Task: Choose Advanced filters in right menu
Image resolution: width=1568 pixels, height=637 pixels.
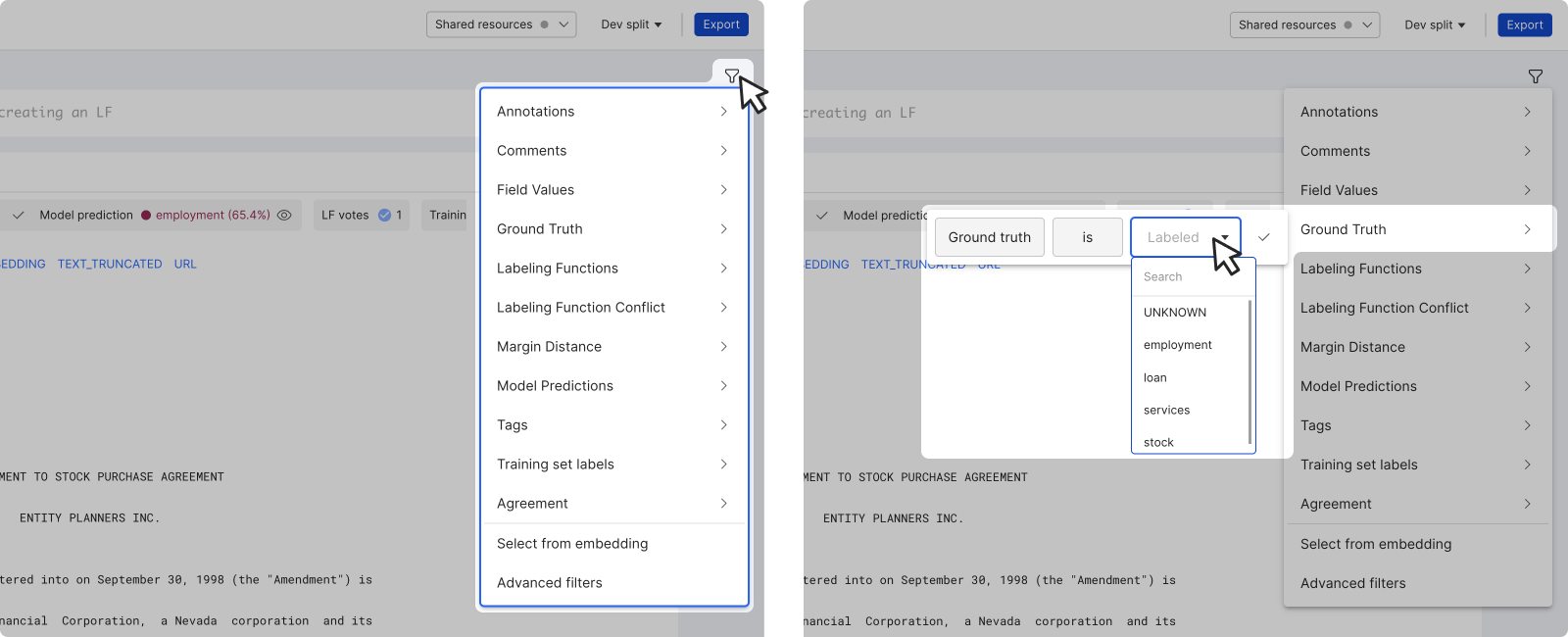Action: pos(1418,583)
